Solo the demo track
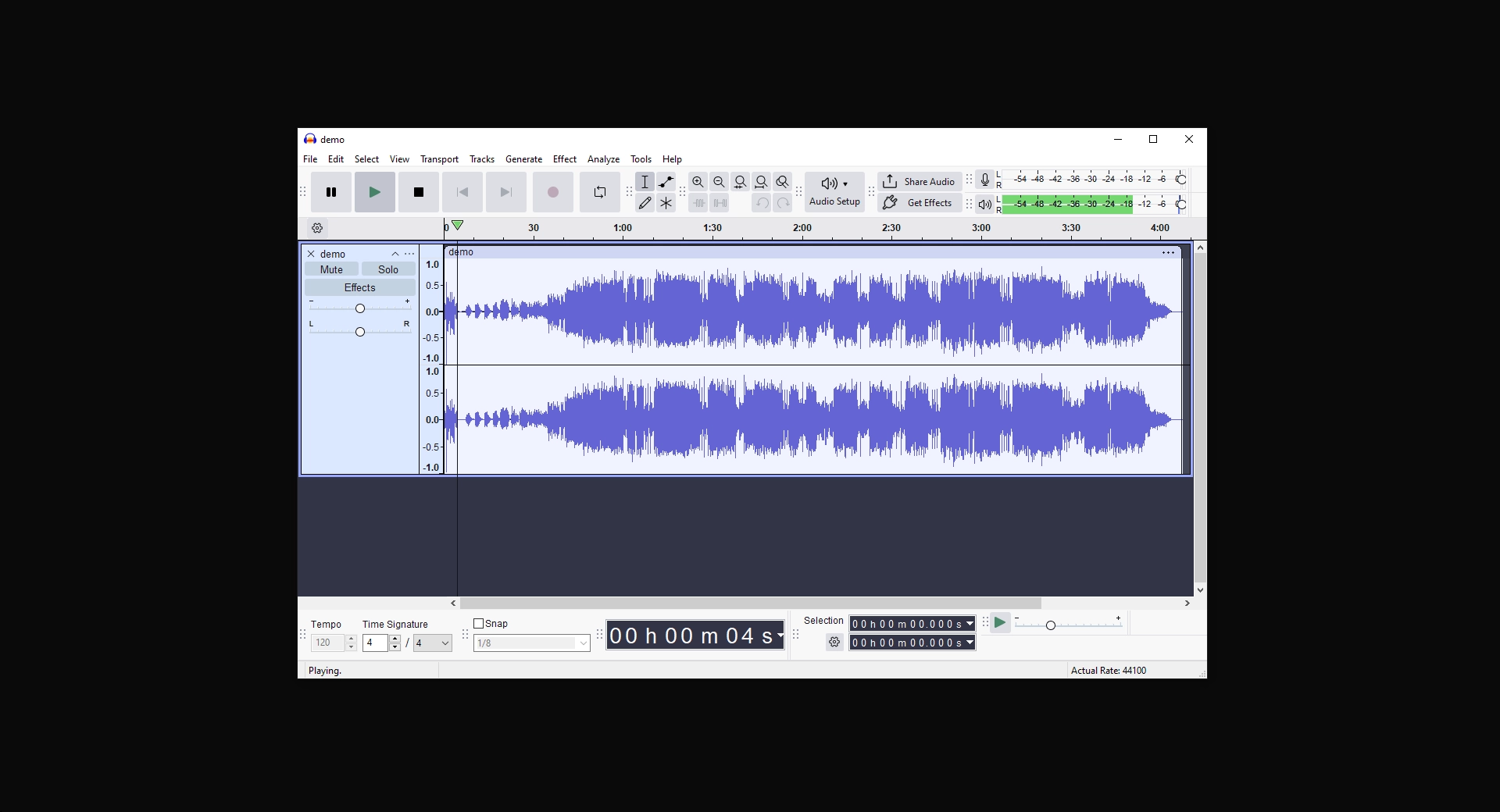This screenshot has height=812, width=1500. [x=388, y=269]
